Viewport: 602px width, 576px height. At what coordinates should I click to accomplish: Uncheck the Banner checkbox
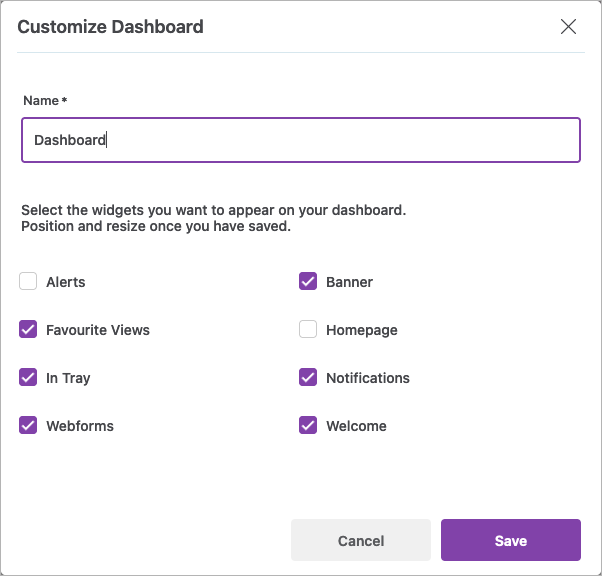click(x=308, y=282)
